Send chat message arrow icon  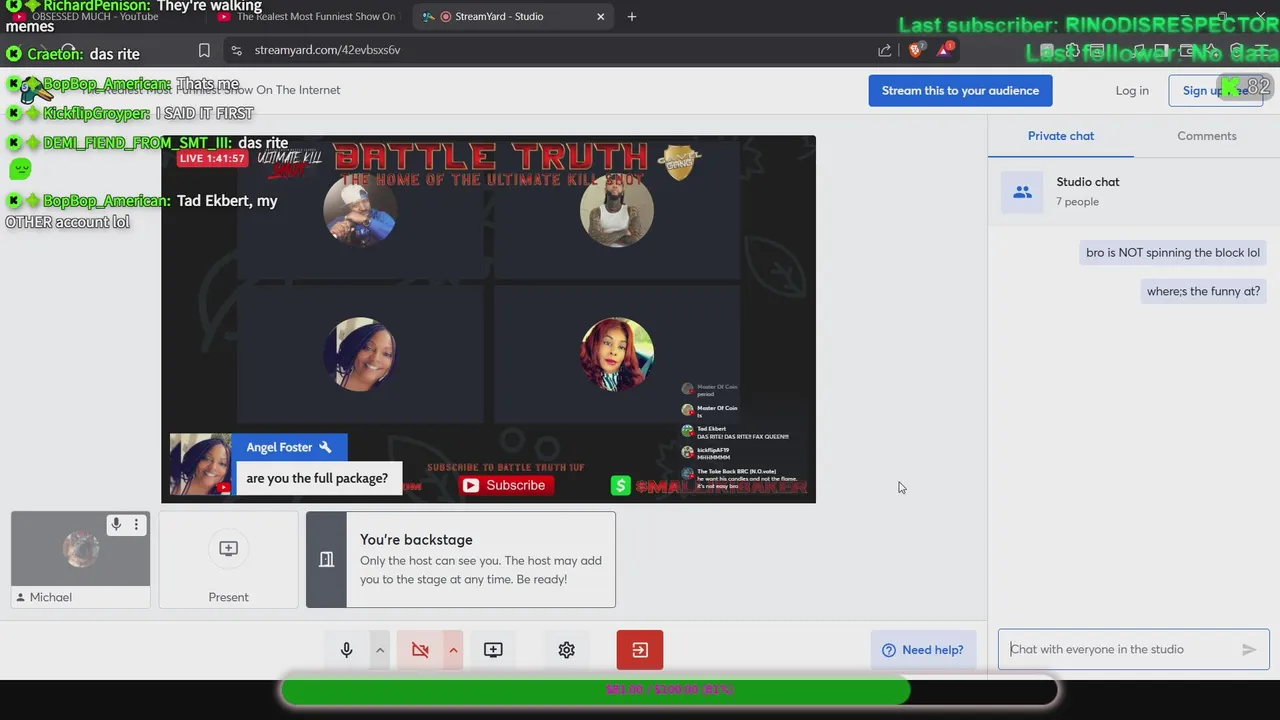(1249, 649)
